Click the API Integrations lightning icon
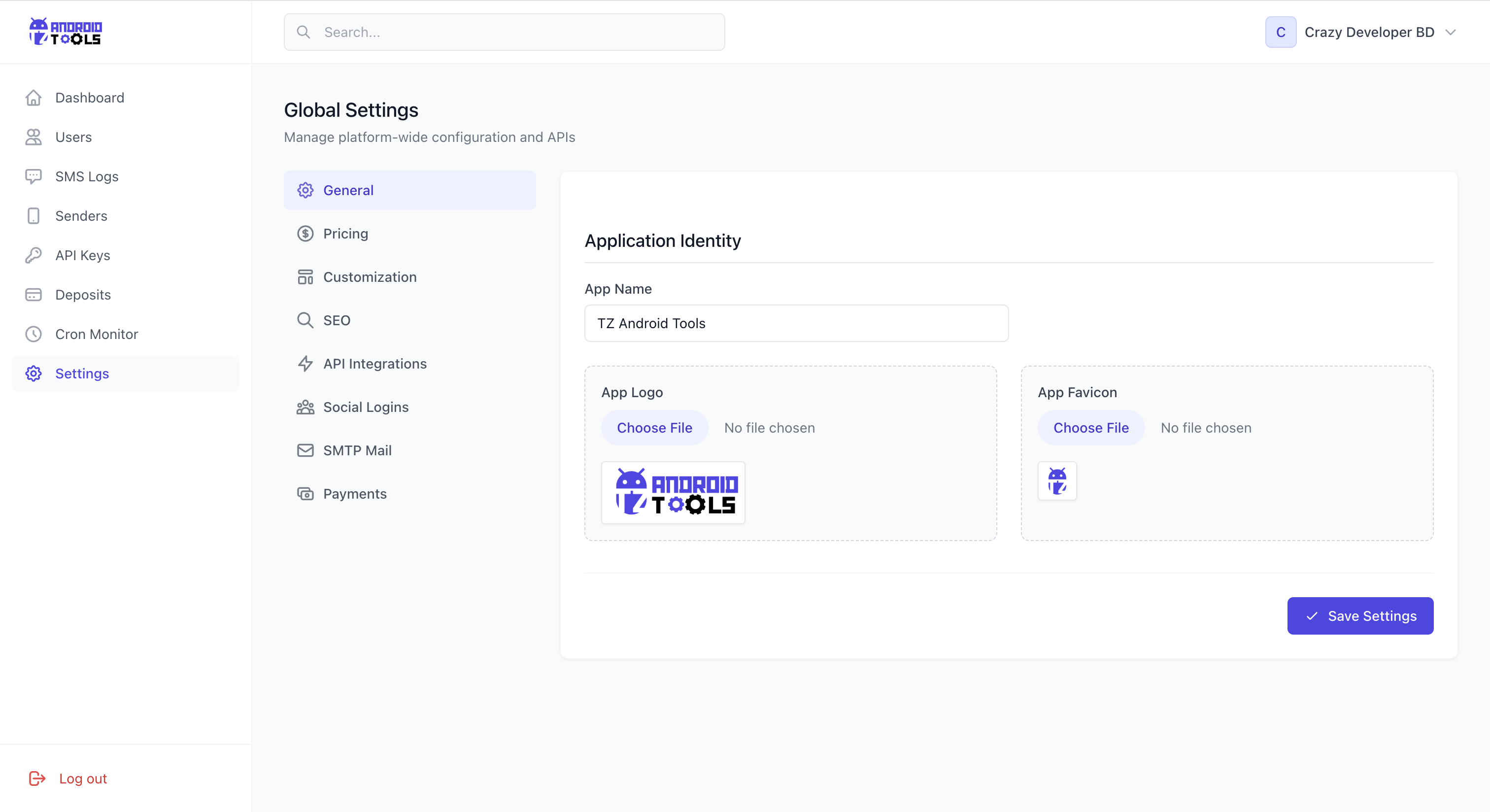 305,364
